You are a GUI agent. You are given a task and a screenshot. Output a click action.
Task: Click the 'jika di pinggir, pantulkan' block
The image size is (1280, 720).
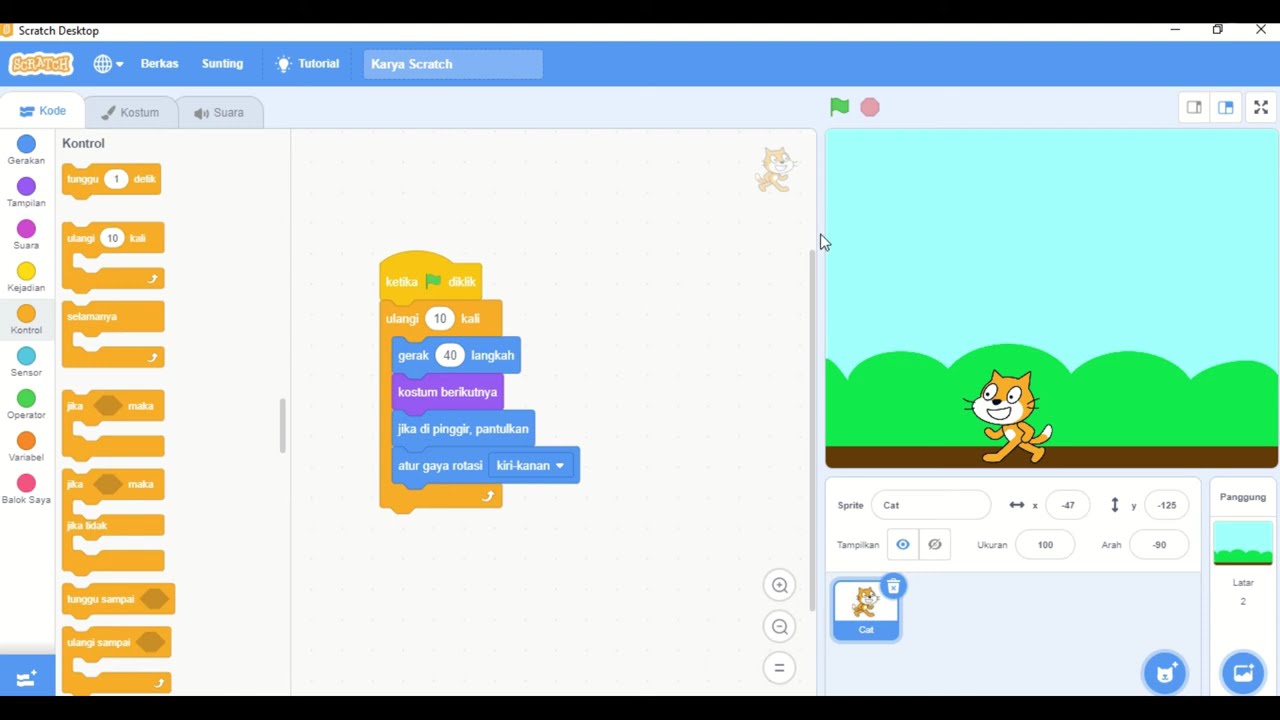(x=463, y=429)
